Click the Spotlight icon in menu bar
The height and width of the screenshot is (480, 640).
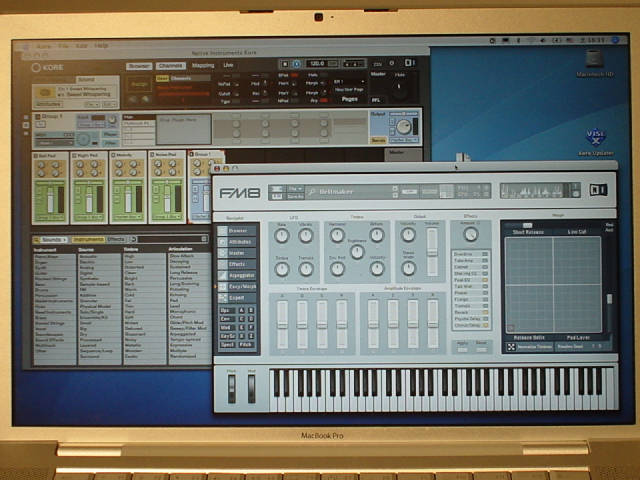tap(615, 40)
